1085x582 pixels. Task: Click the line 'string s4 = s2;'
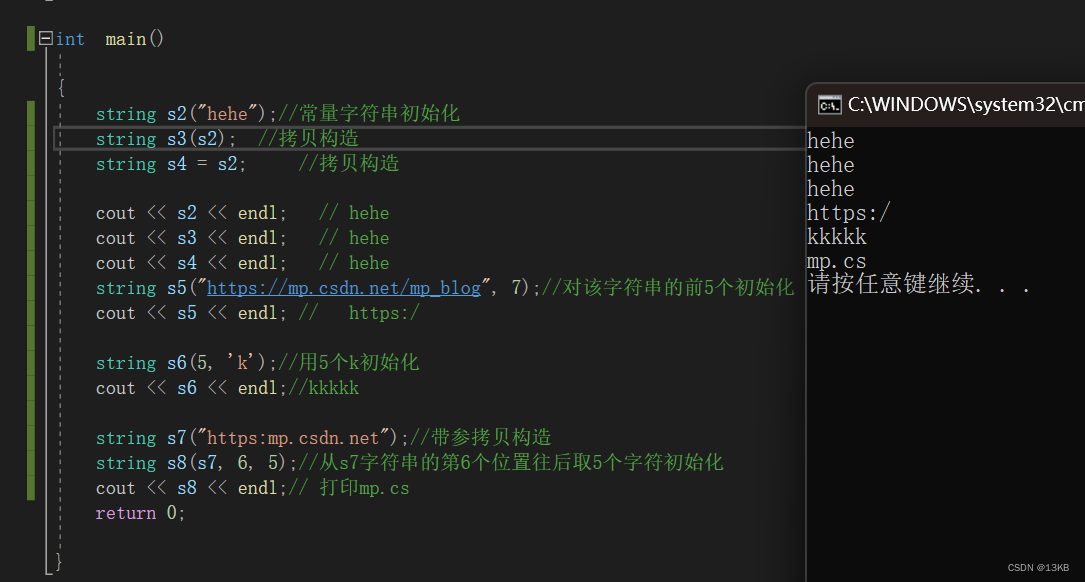pos(170,163)
